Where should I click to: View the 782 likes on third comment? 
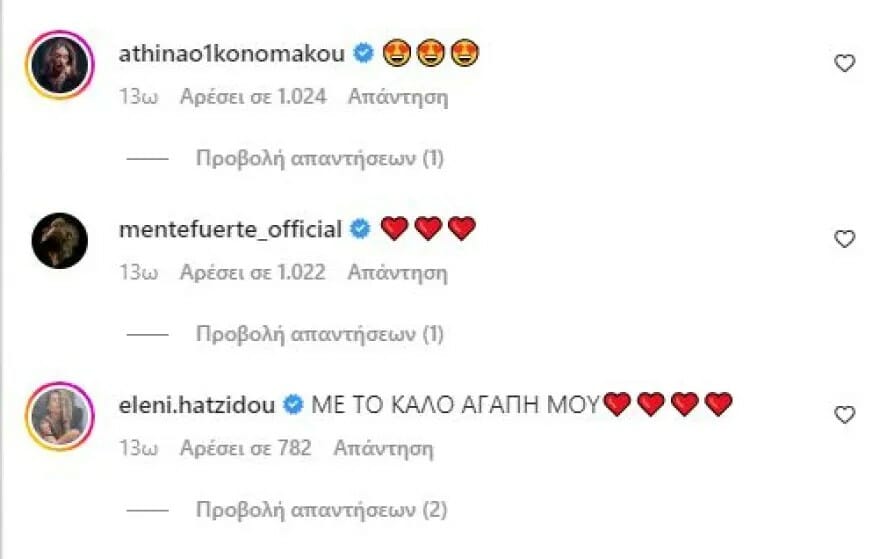246,449
